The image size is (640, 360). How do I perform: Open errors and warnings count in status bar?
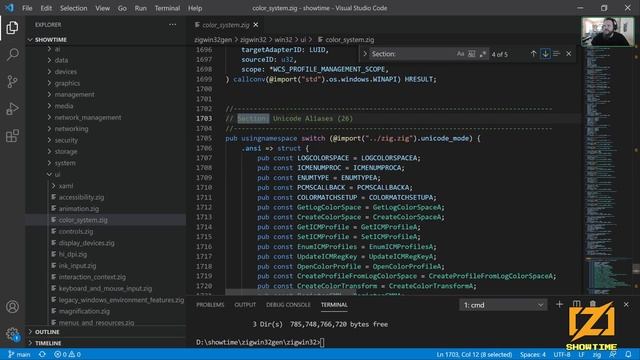(x=67, y=354)
